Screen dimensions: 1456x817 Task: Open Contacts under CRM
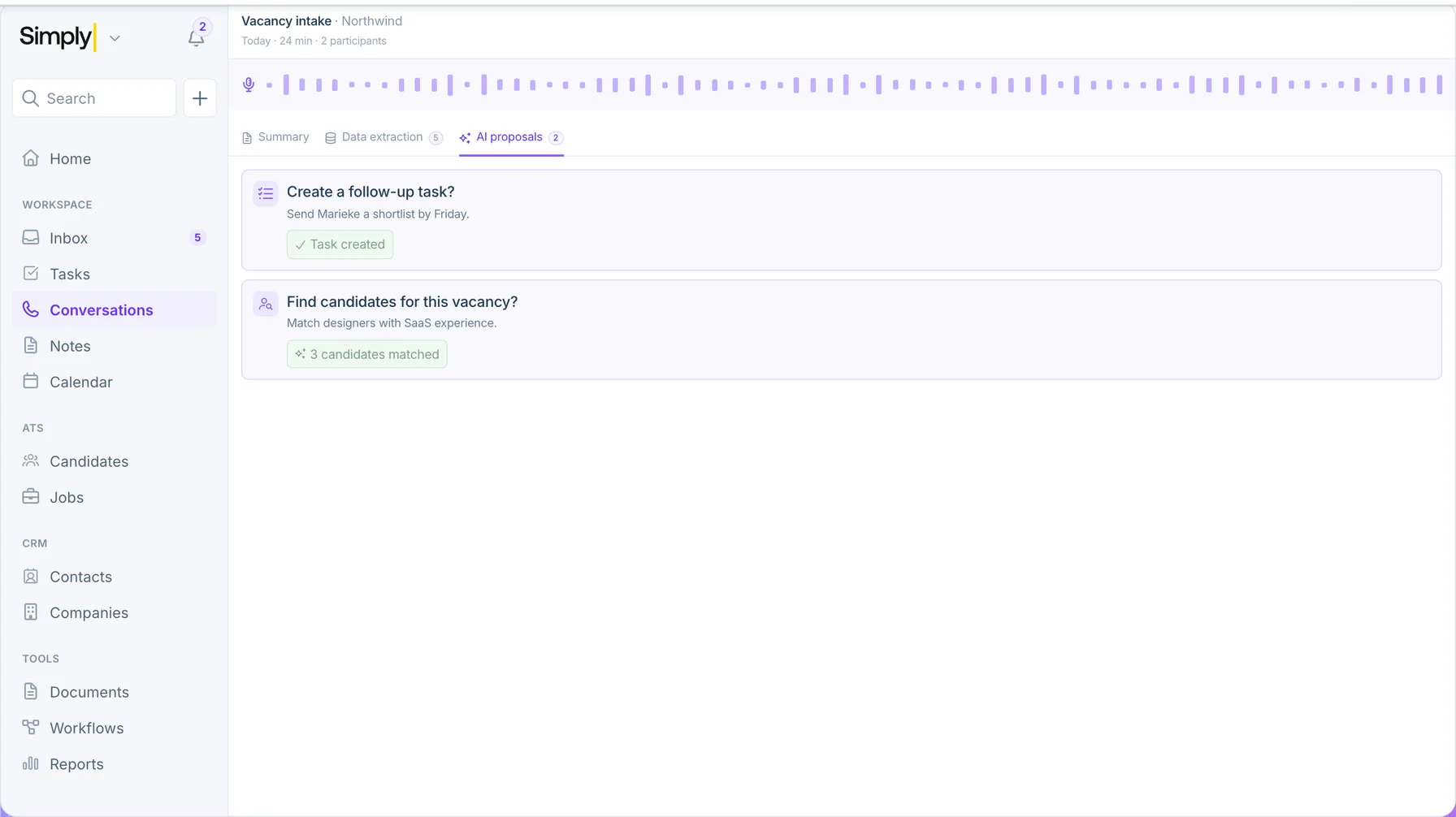[x=115, y=577]
